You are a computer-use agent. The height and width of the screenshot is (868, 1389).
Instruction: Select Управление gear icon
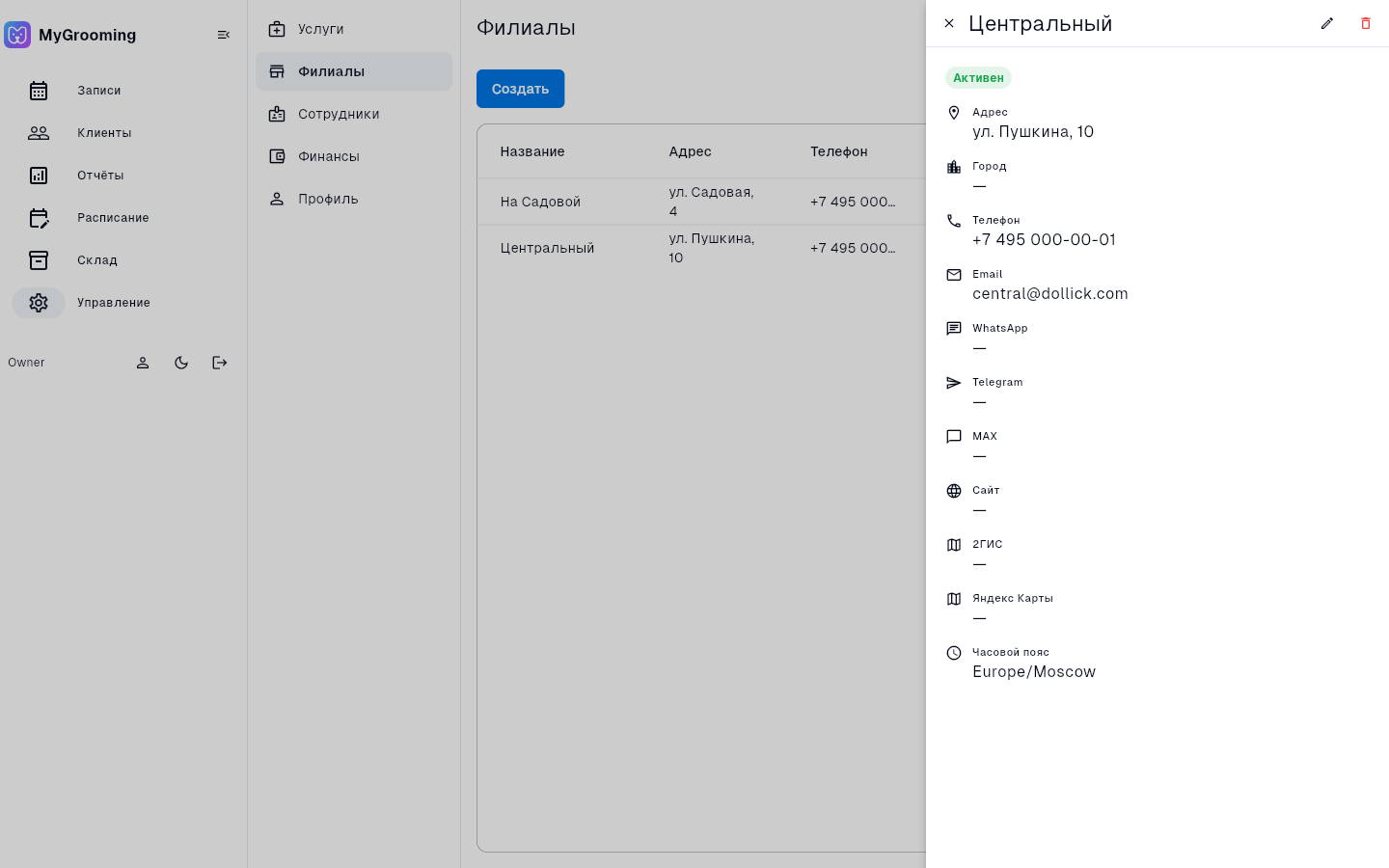(x=39, y=303)
